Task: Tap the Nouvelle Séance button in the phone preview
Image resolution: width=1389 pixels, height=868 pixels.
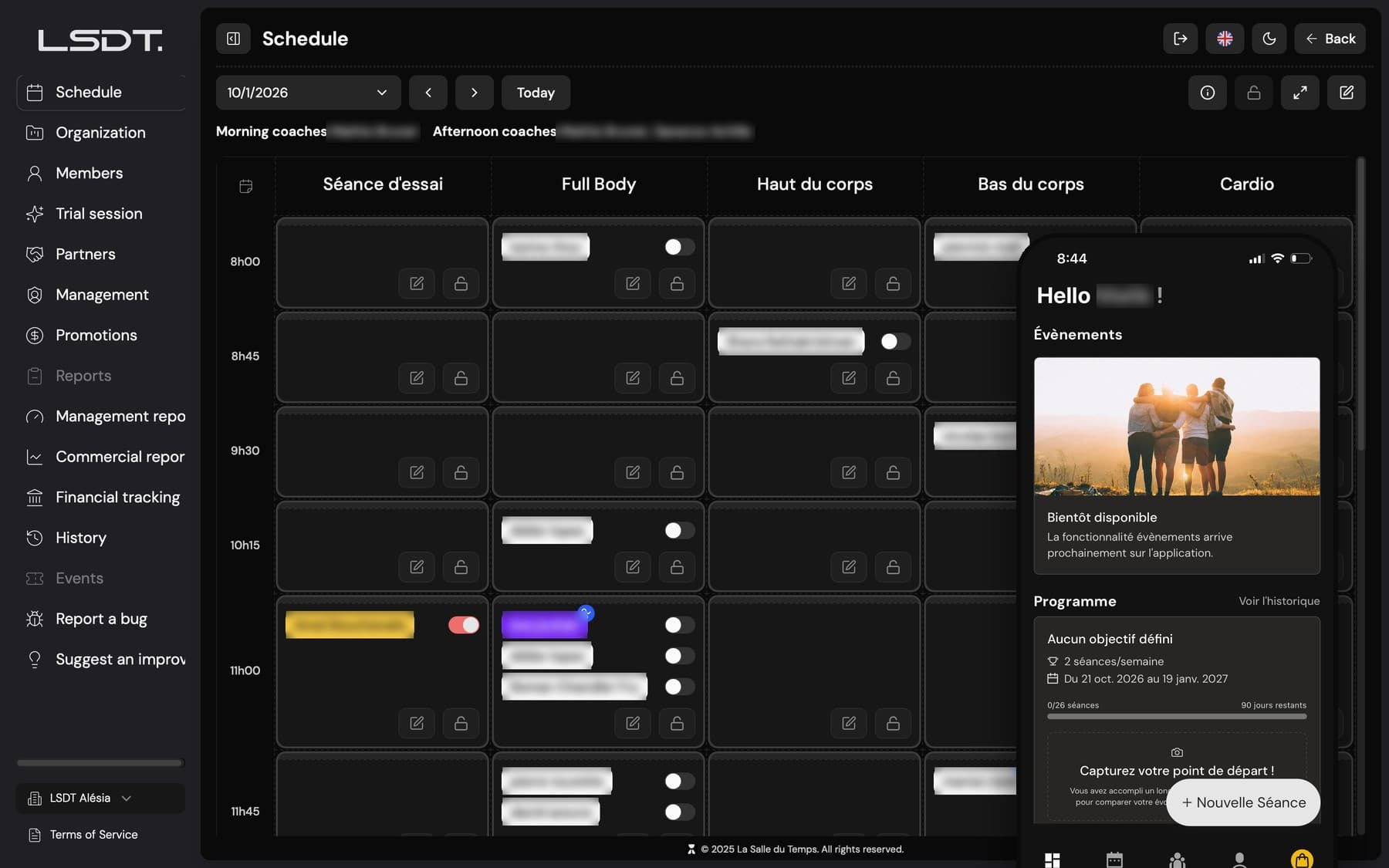Action: pos(1243,802)
